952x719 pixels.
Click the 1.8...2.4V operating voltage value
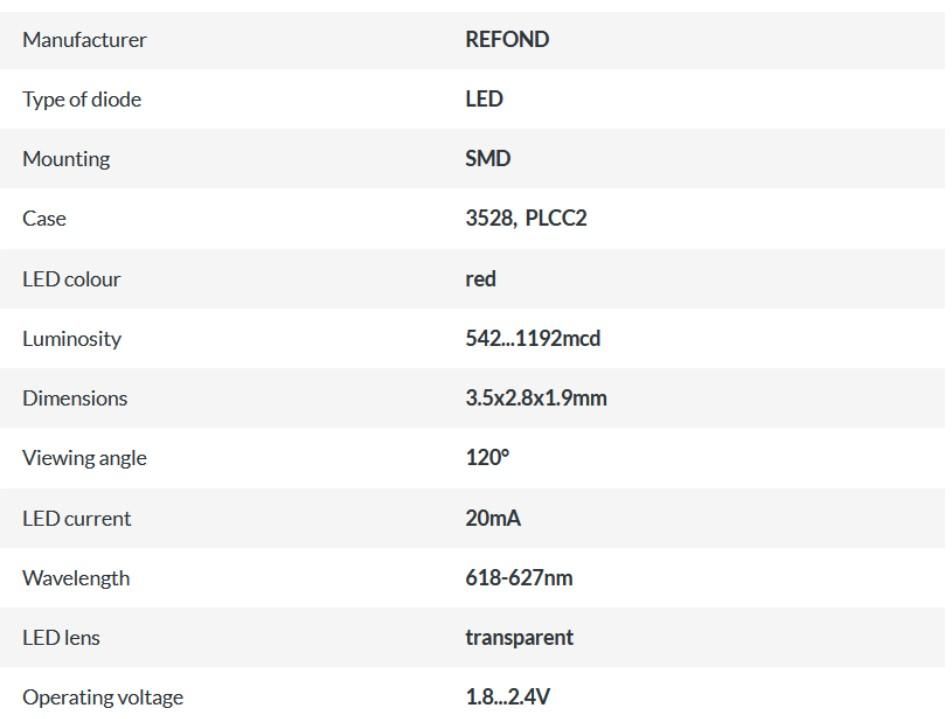tap(507, 697)
